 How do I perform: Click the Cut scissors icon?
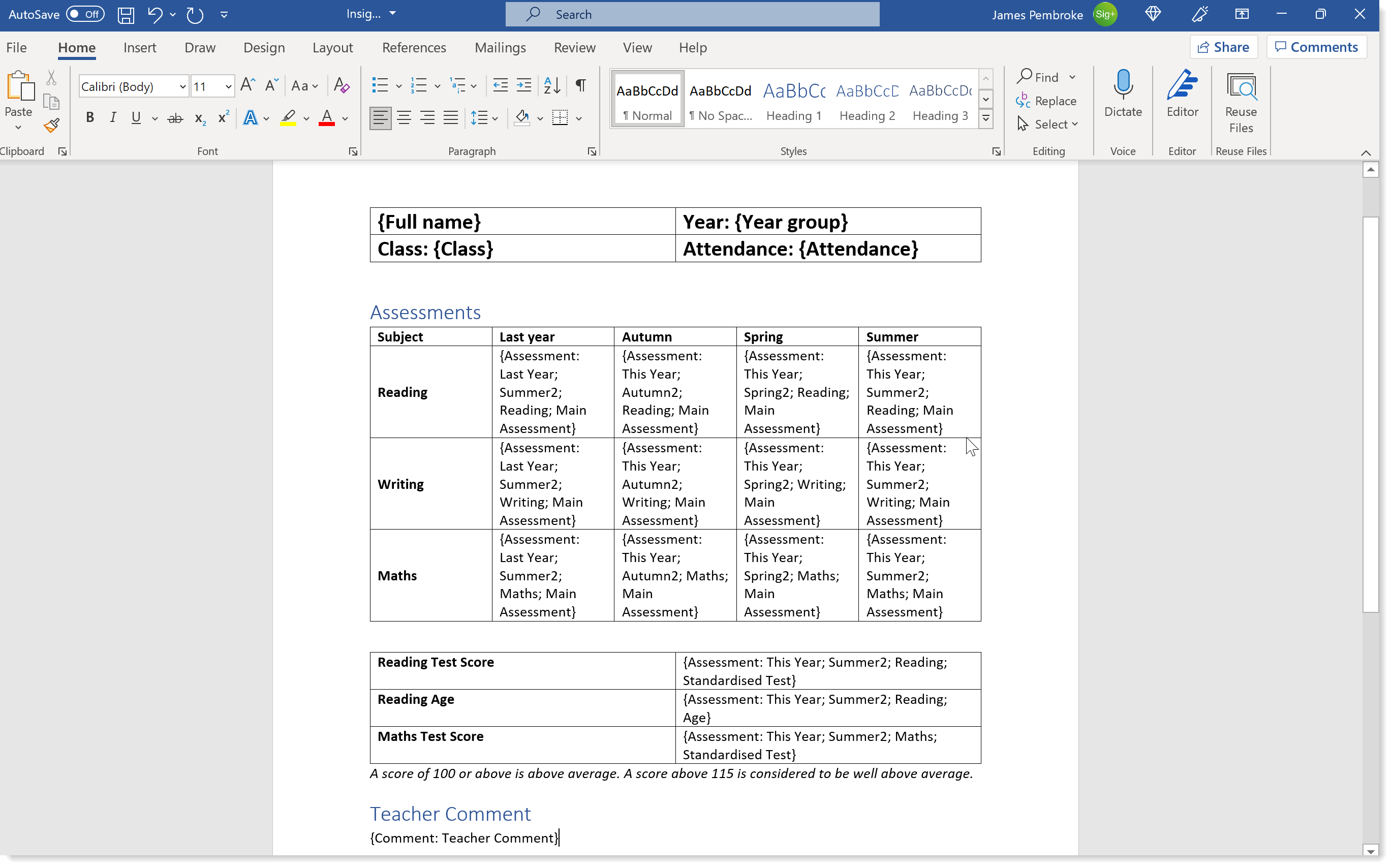click(x=51, y=77)
